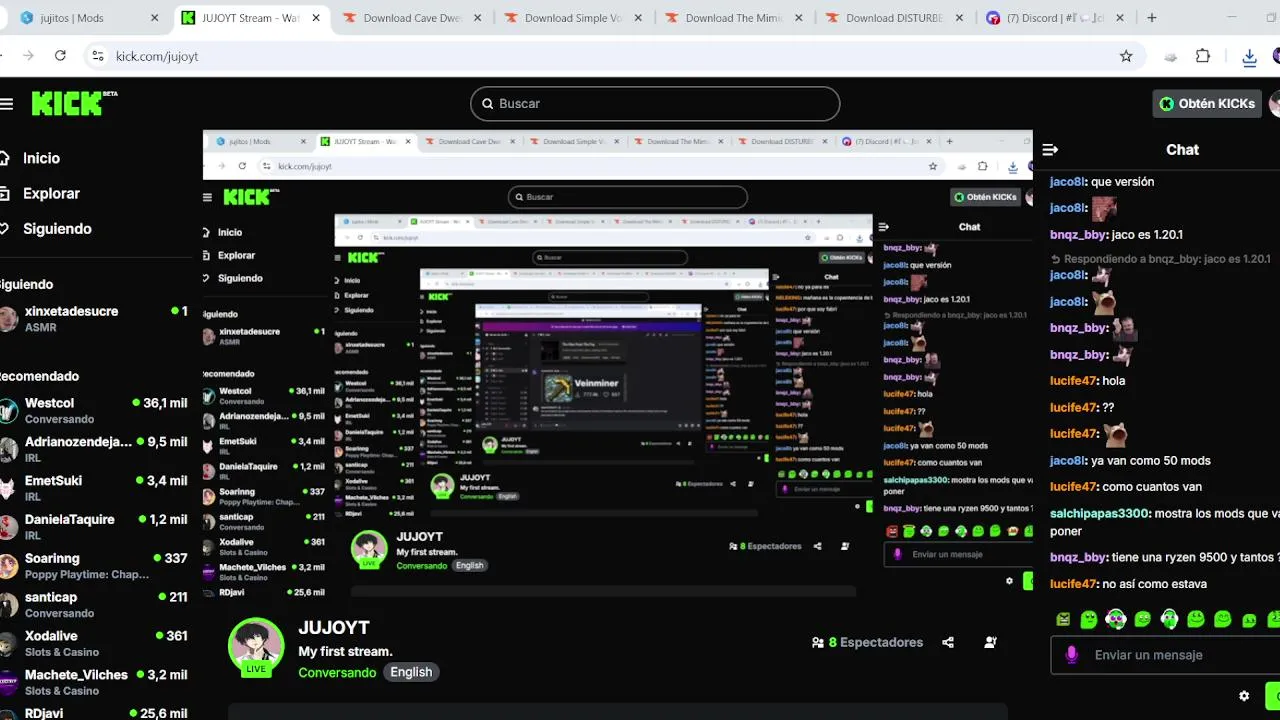The width and height of the screenshot is (1280, 720).
Task: Click chat message 'no así como estava'
Action: (x=1154, y=584)
